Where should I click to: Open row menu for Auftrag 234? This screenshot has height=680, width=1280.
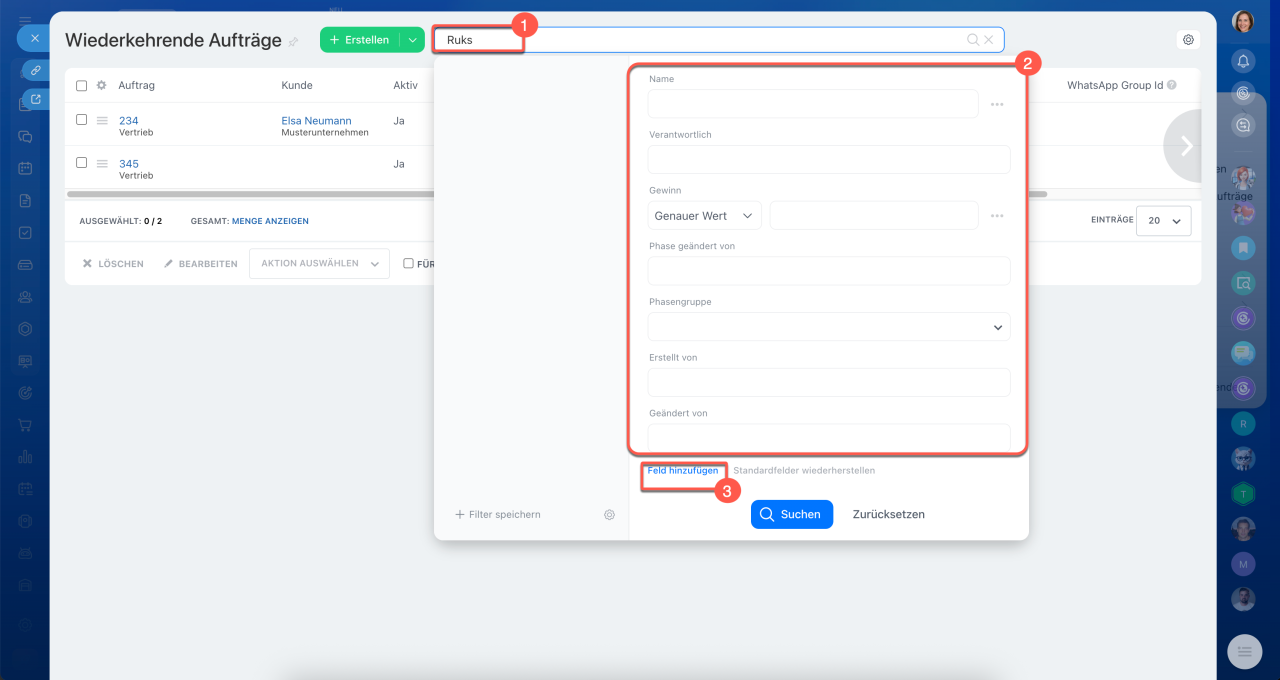[101, 121]
